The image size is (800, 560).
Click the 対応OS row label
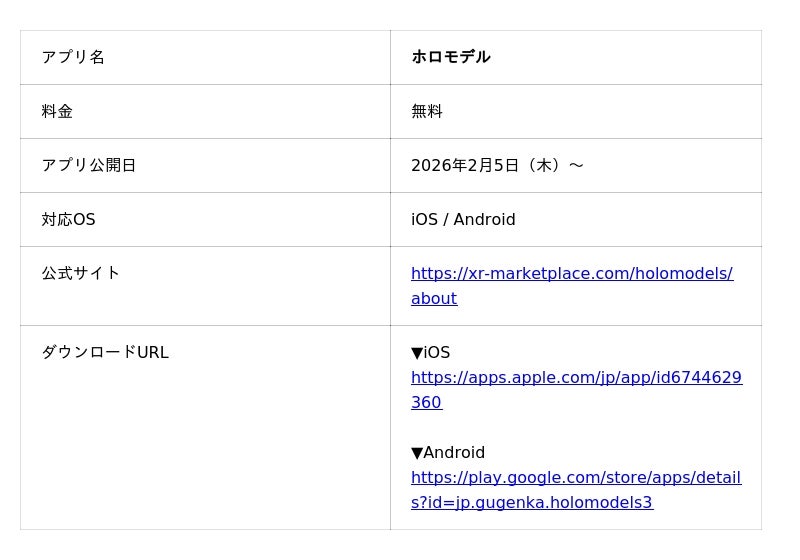pos(68,219)
